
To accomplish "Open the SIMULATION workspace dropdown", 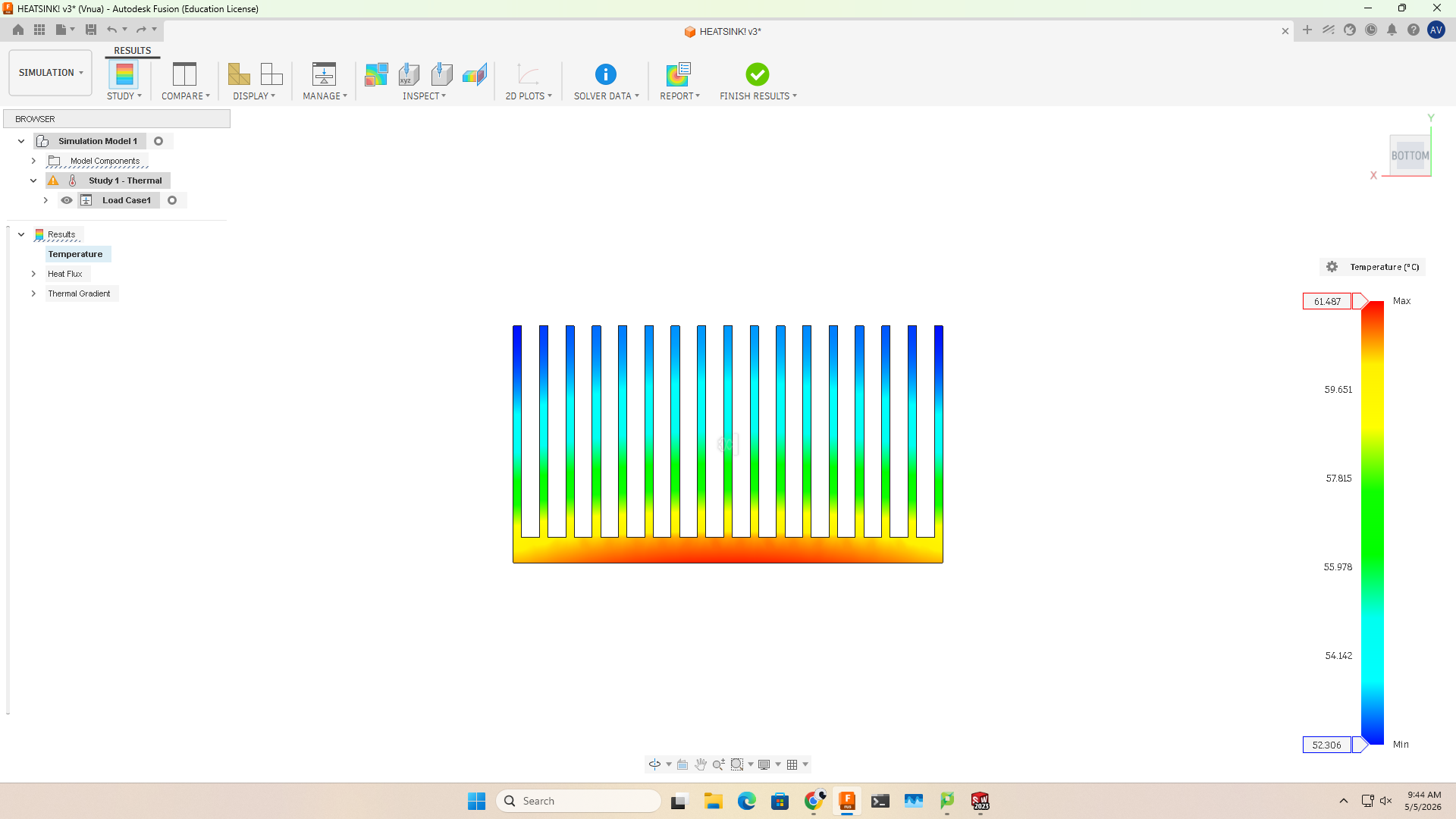I will pos(51,73).
